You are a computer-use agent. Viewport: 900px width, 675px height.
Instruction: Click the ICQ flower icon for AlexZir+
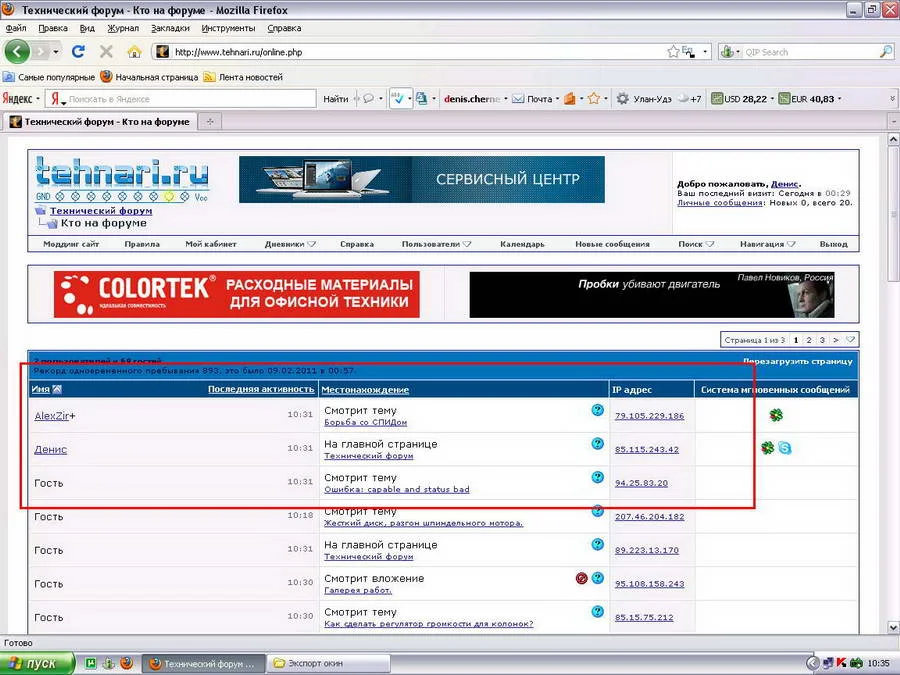point(776,415)
